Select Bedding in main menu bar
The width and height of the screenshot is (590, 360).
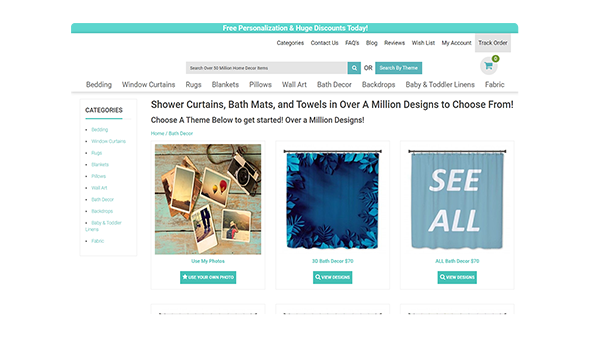pyautogui.click(x=99, y=85)
